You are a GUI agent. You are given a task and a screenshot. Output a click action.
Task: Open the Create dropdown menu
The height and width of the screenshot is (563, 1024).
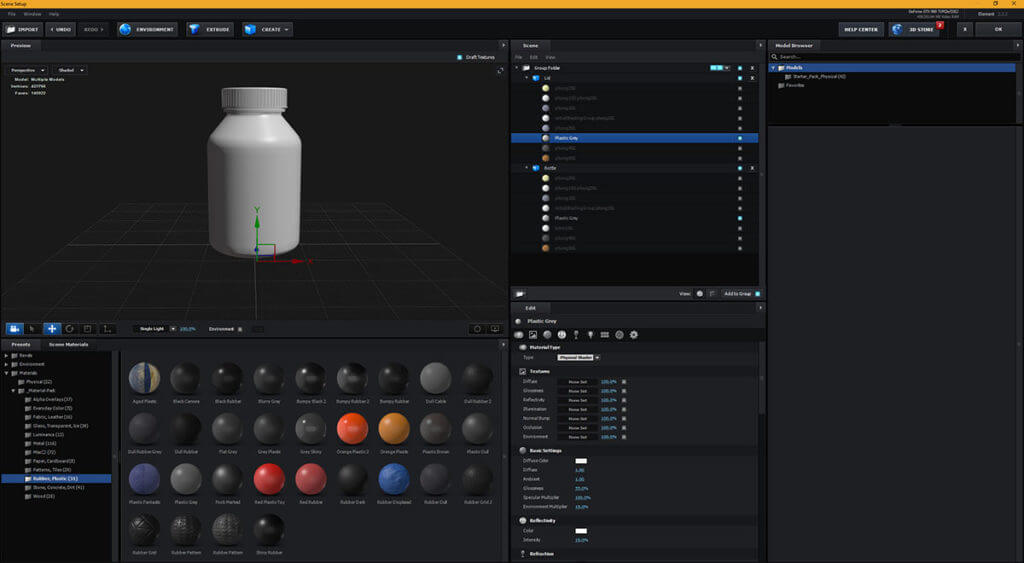[268, 29]
